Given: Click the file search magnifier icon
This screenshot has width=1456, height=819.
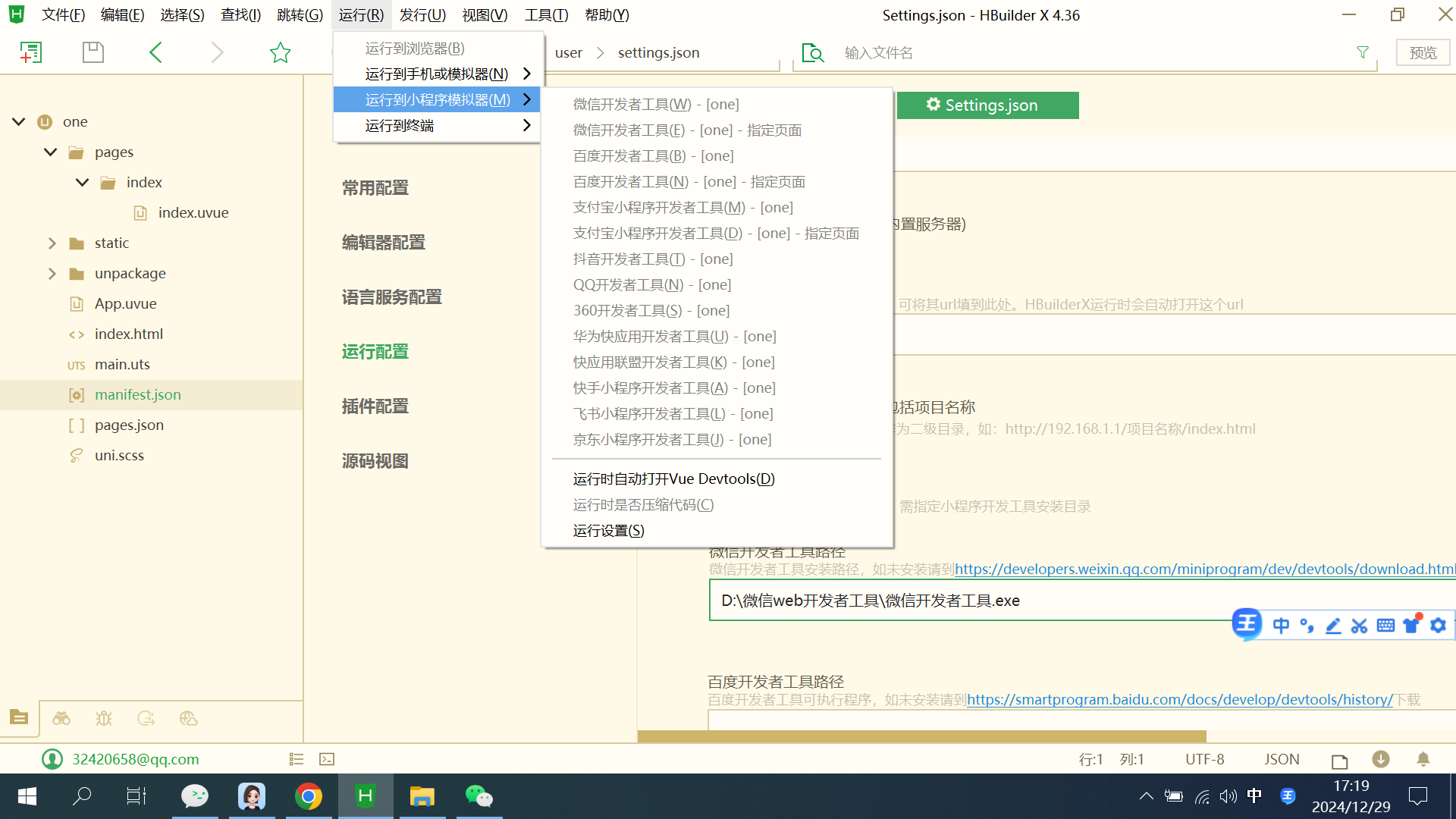Looking at the screenshot, I should (x=812, y=52).
